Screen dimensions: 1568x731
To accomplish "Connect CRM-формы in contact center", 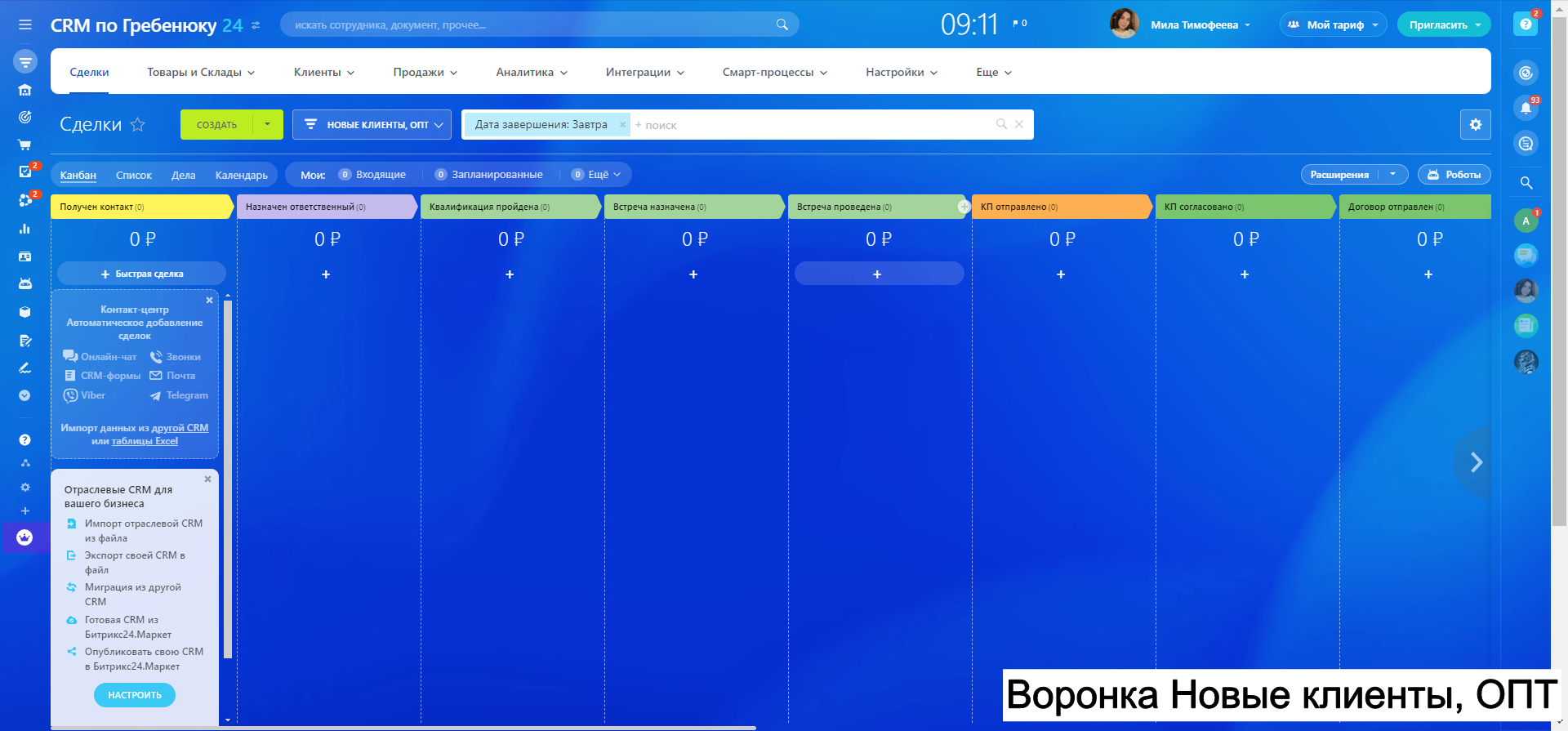I will point(102,376).
